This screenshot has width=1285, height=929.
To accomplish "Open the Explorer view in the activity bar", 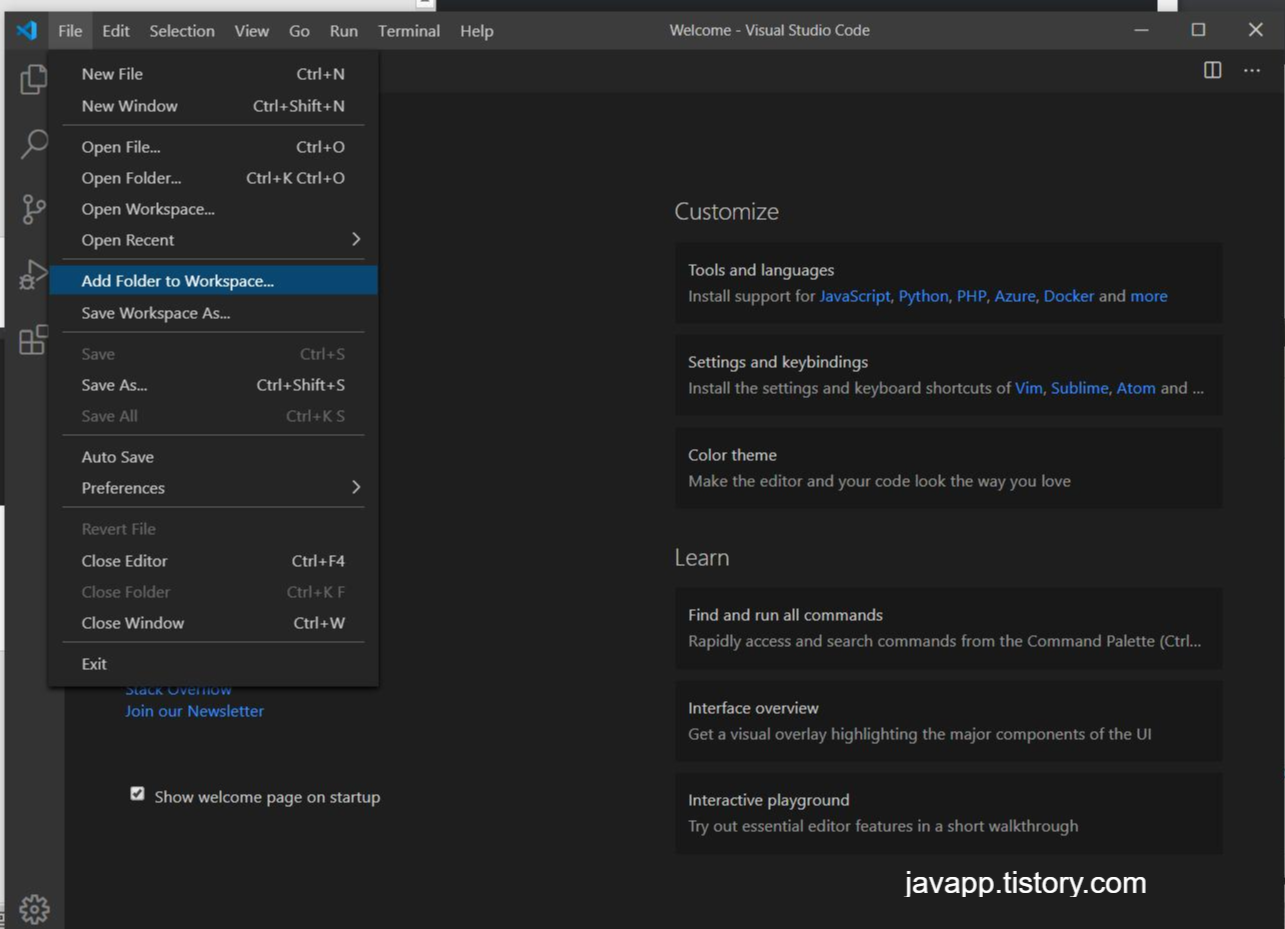I will pos(33,79).
